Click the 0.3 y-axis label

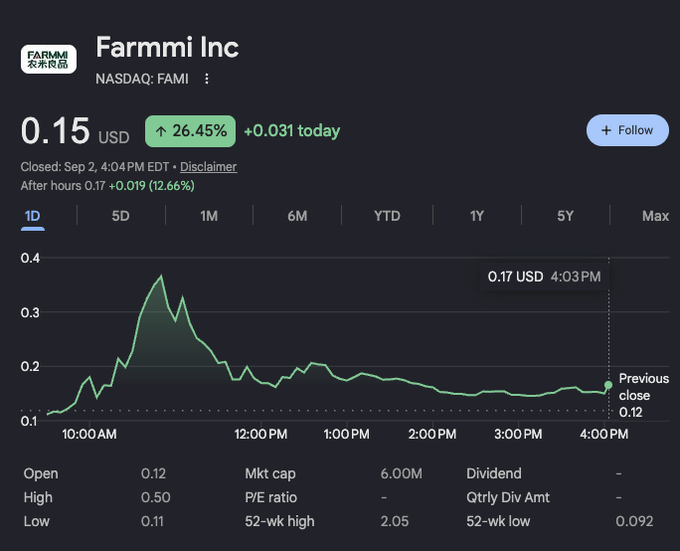click(30, 313)
